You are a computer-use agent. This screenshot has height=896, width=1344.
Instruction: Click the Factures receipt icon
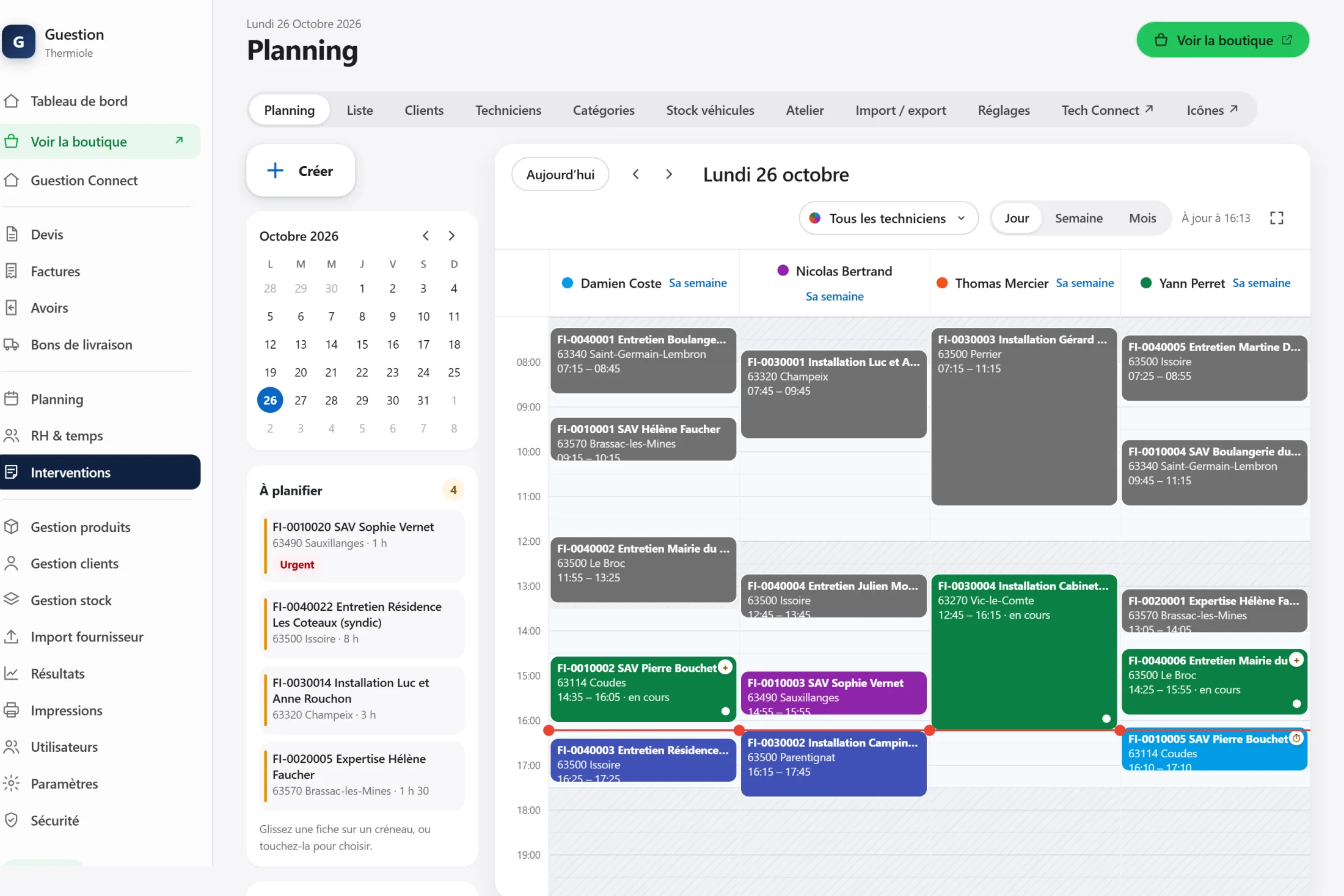click(x=11, y=271)
